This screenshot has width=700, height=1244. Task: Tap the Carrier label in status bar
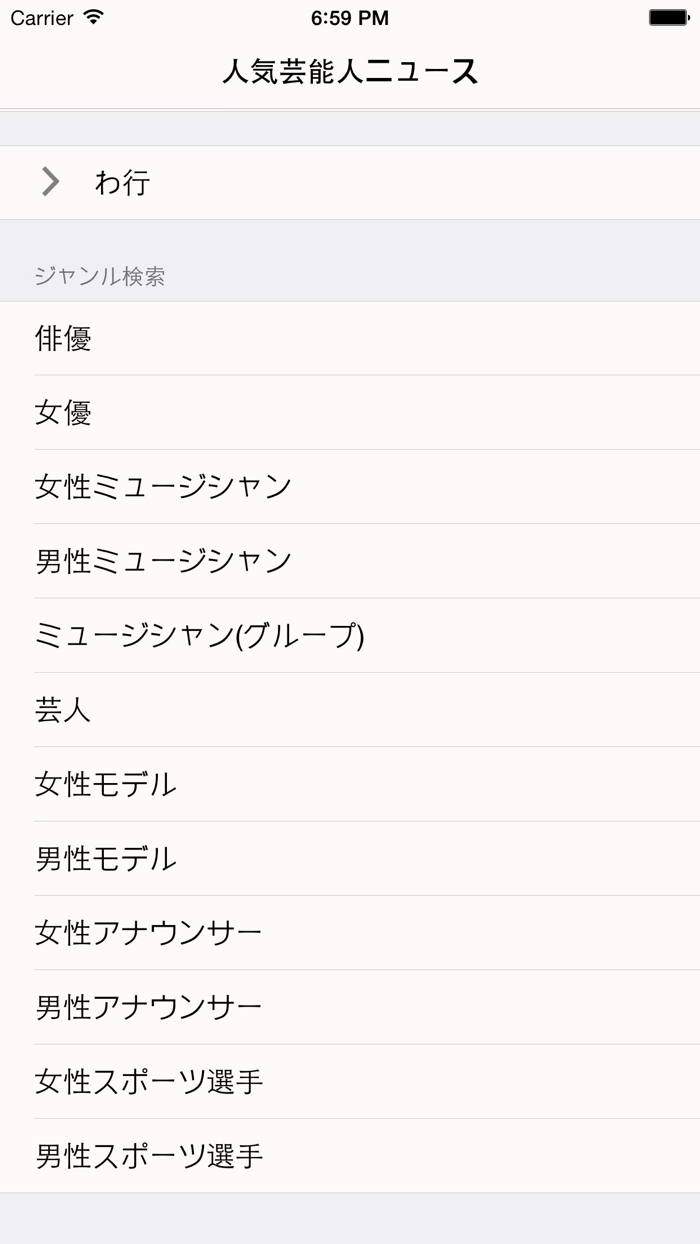coord(44,17)
